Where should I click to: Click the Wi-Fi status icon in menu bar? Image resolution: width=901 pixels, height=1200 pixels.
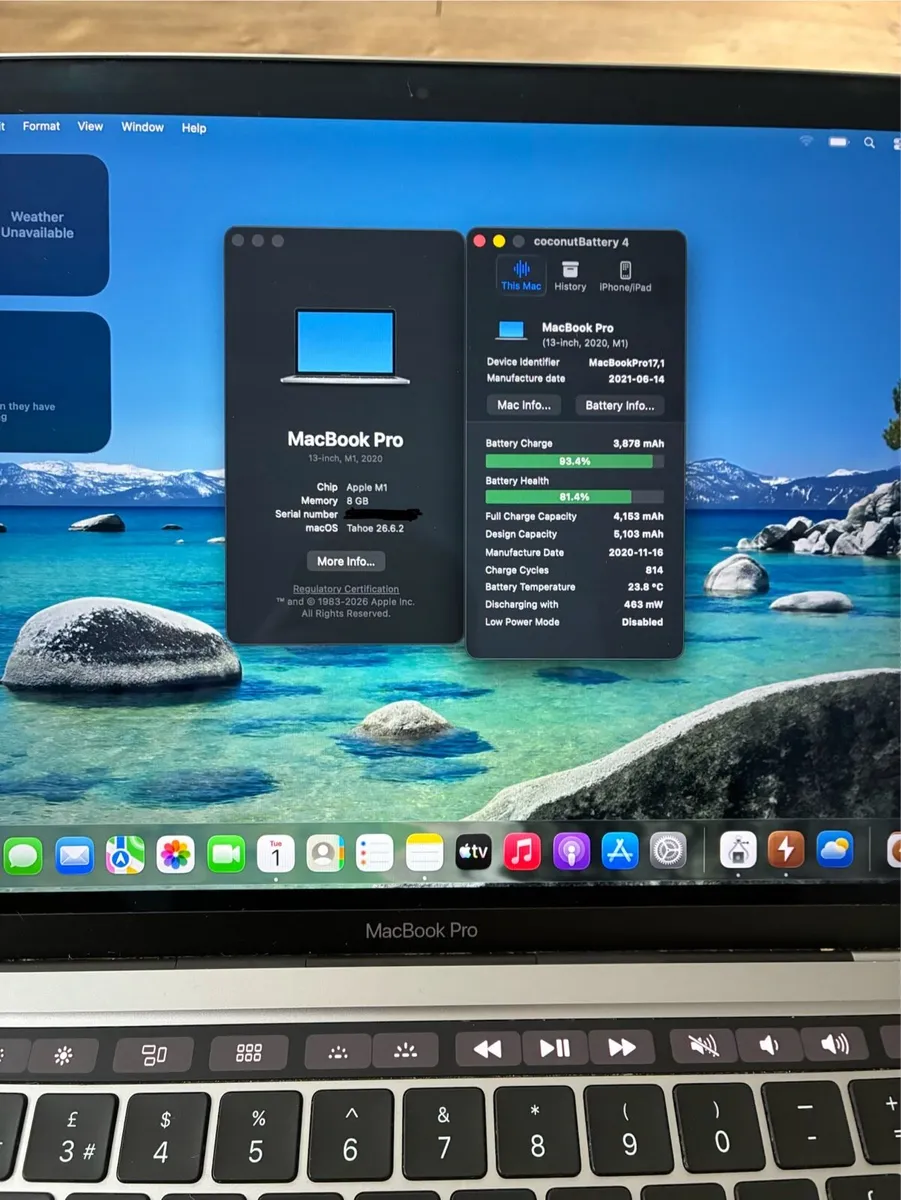pyautogui.click(x=806, y=141)
